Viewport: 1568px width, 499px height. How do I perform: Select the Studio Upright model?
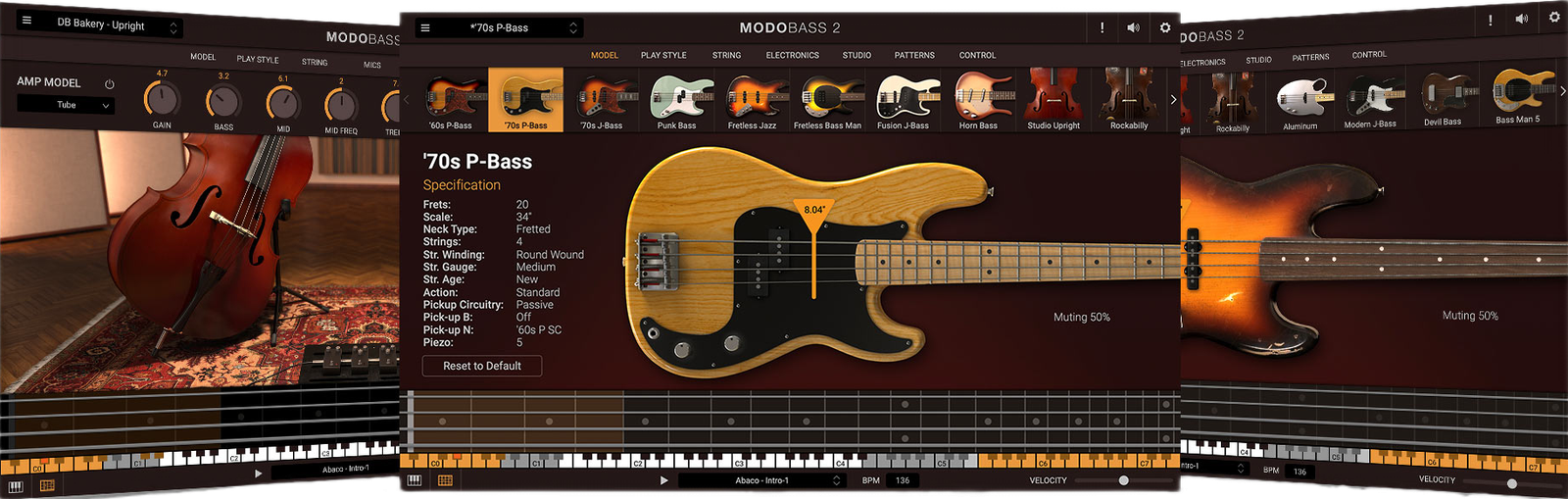(x=1053, y=100)
